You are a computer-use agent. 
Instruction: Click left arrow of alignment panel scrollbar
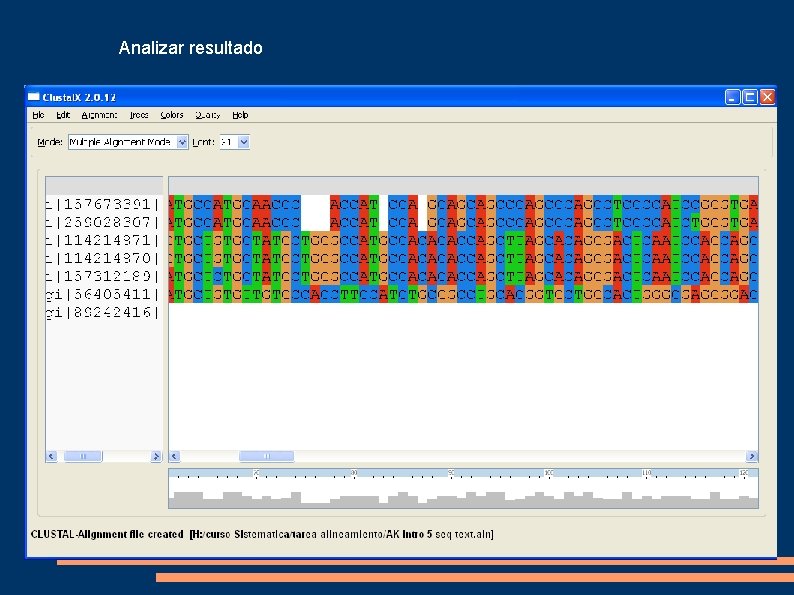tap(174, 456)
